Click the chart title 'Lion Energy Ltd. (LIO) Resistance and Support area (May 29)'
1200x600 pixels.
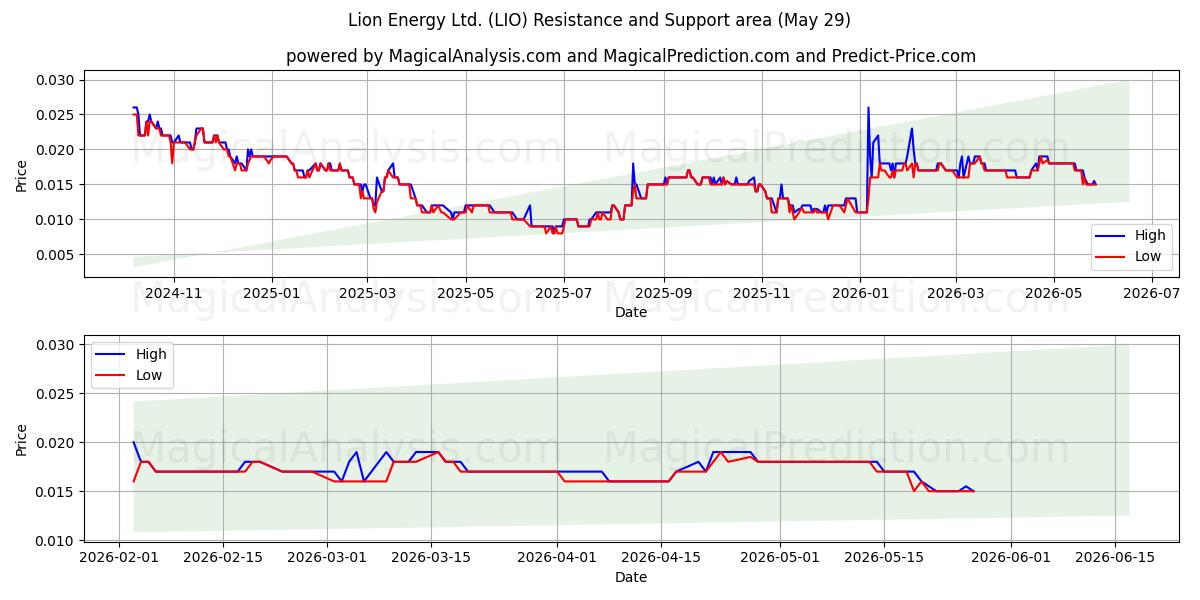pyautogui.click(x=599, y=20)
